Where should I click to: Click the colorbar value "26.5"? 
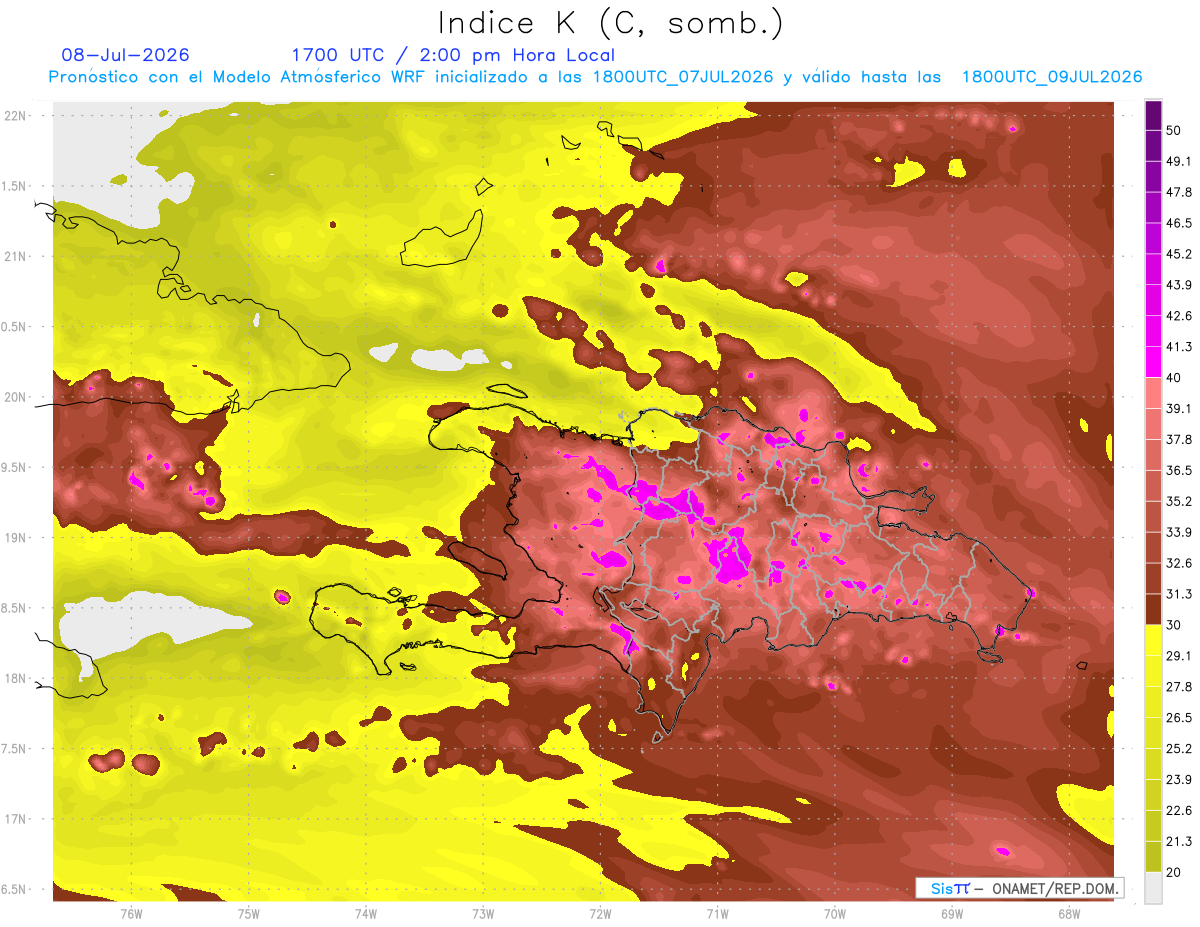click(1178, 718)
